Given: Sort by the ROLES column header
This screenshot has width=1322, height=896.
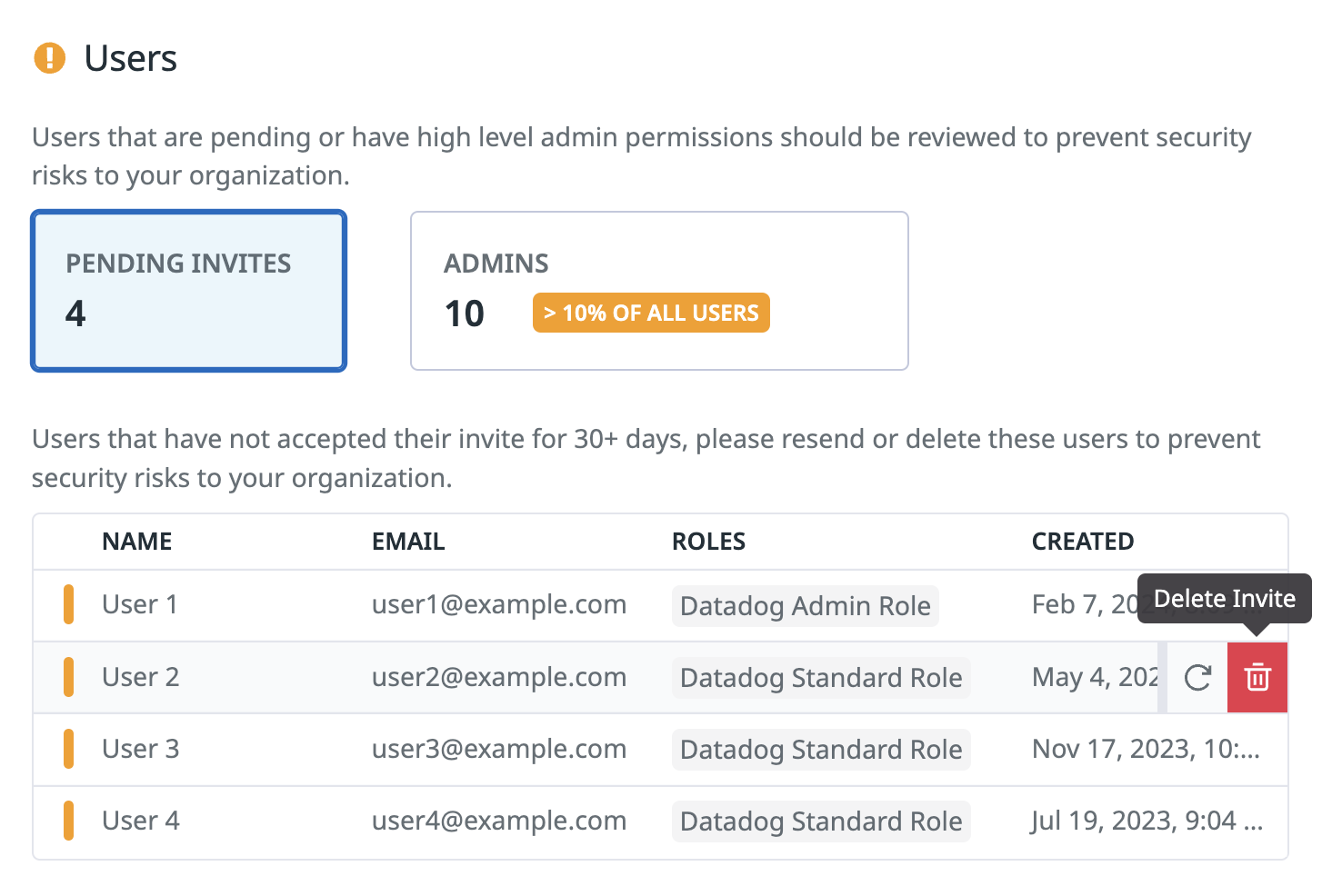Looking at the screenshot, I should click(x=708, y=542).
